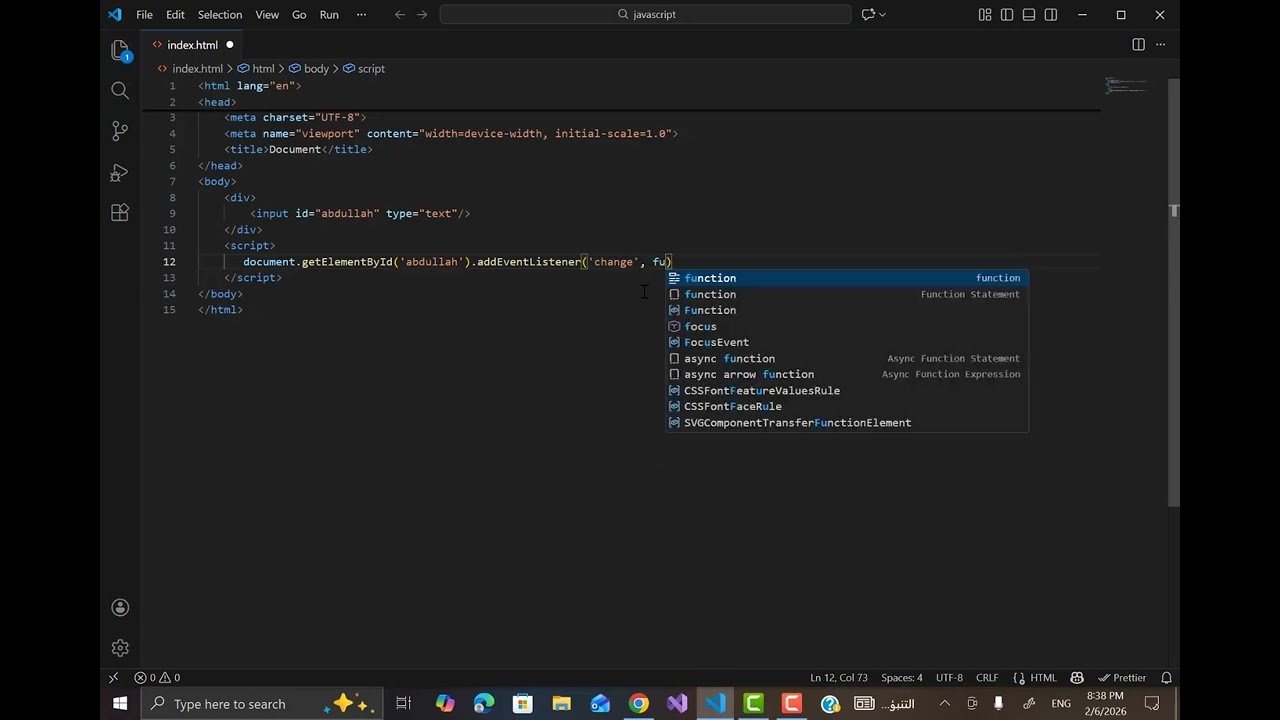Open the Run menu

point(329,15)
